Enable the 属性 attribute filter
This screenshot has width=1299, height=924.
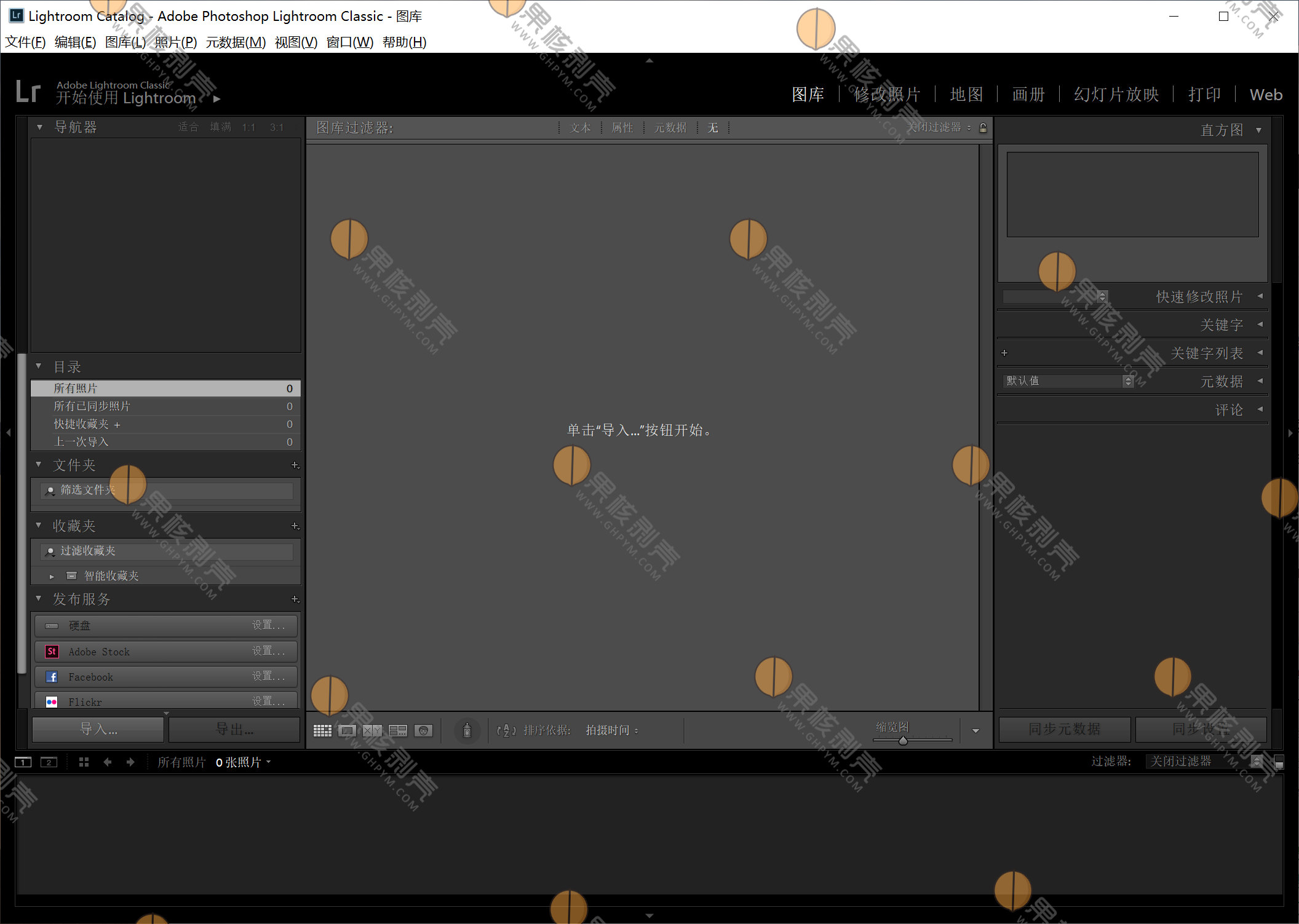[622, 128]
